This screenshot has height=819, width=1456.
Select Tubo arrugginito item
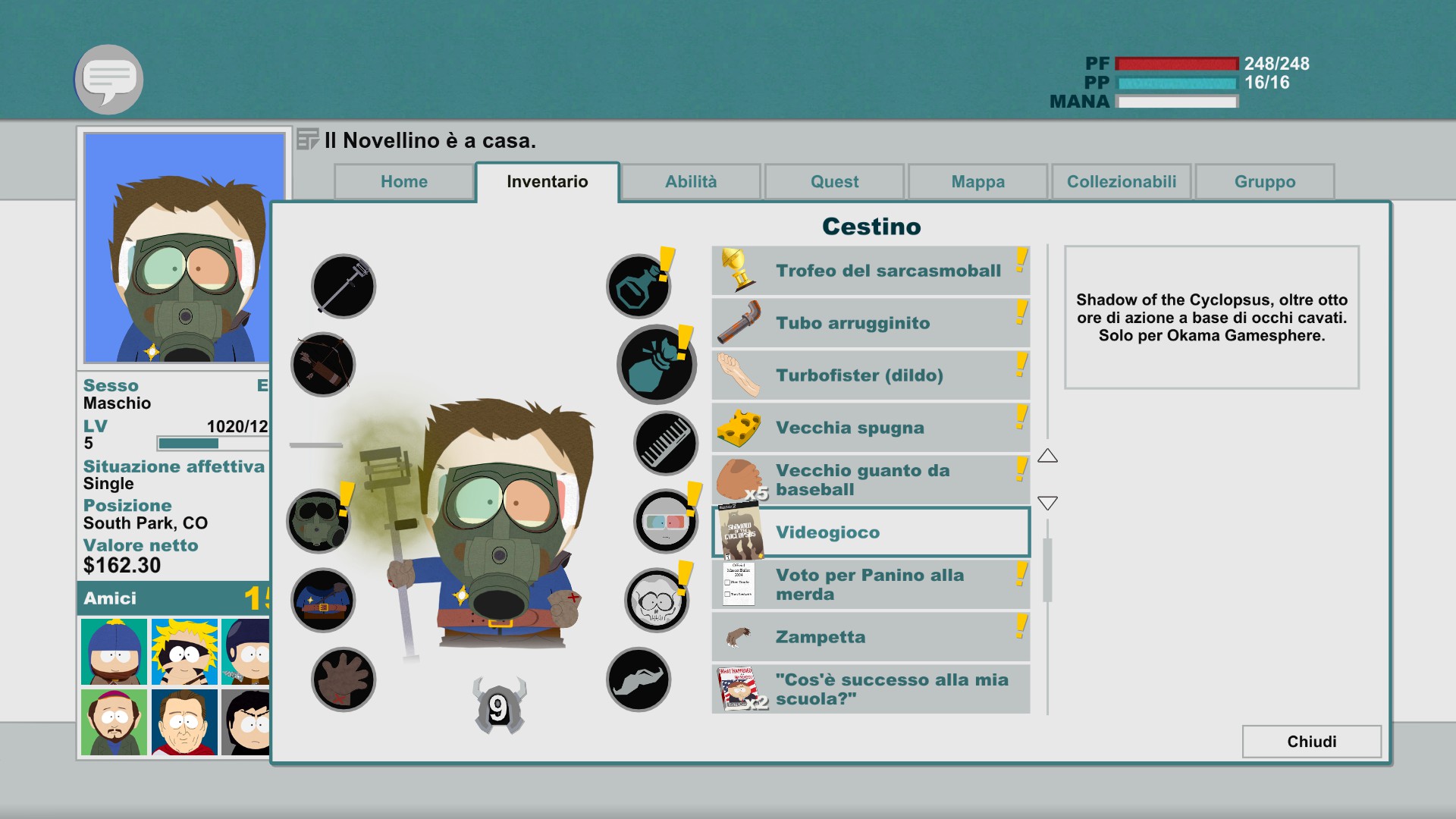click(871, 323)
